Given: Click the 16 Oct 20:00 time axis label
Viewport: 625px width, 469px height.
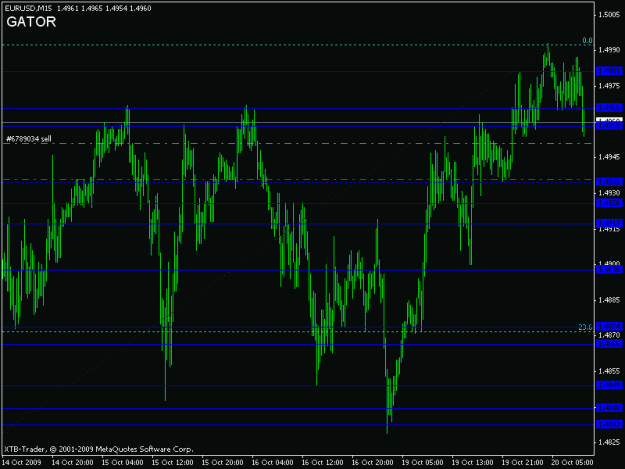Looking at the screenshot, I should (372, 463).
